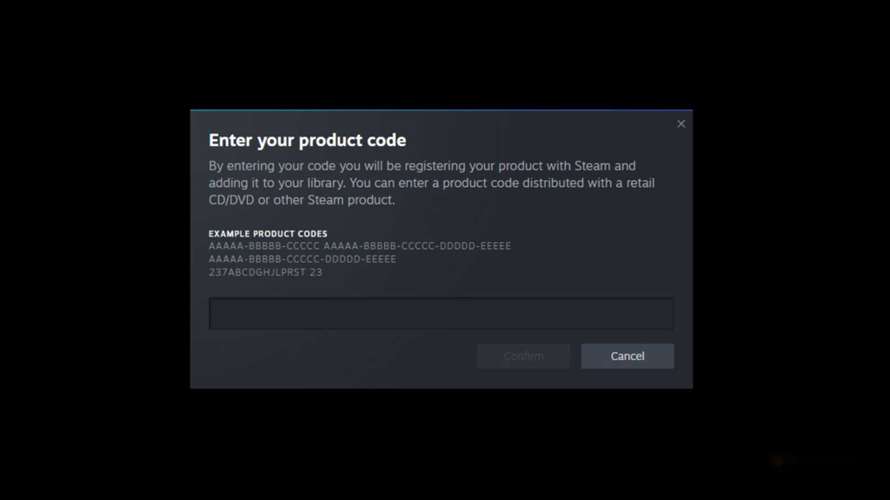This screenshot has height=500, width=890.
Task: Click the 'CD/DVD or other Steam product' text
Action: click(x=301, y=200)
